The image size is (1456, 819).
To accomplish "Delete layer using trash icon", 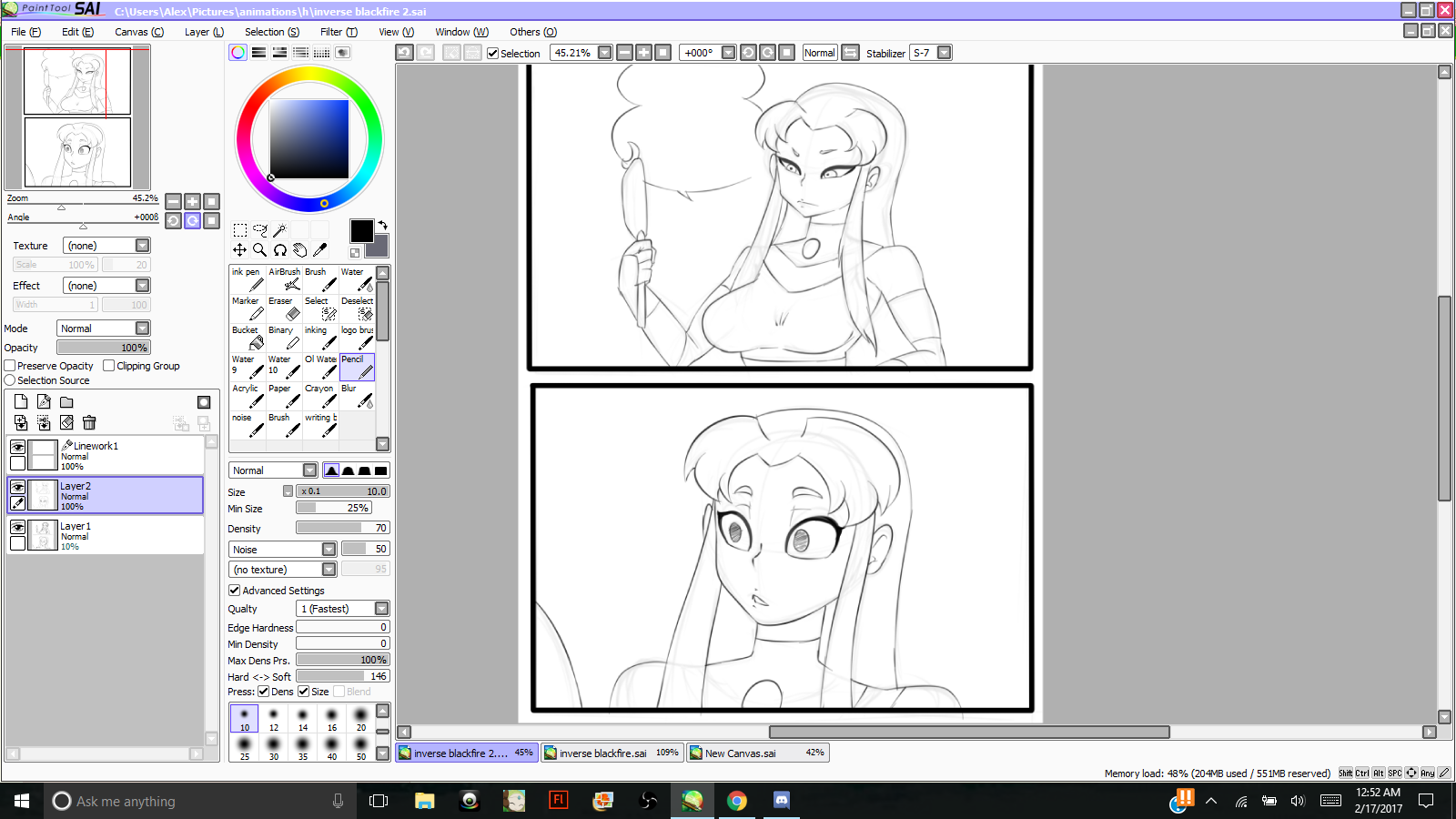I will click(89, 422).
